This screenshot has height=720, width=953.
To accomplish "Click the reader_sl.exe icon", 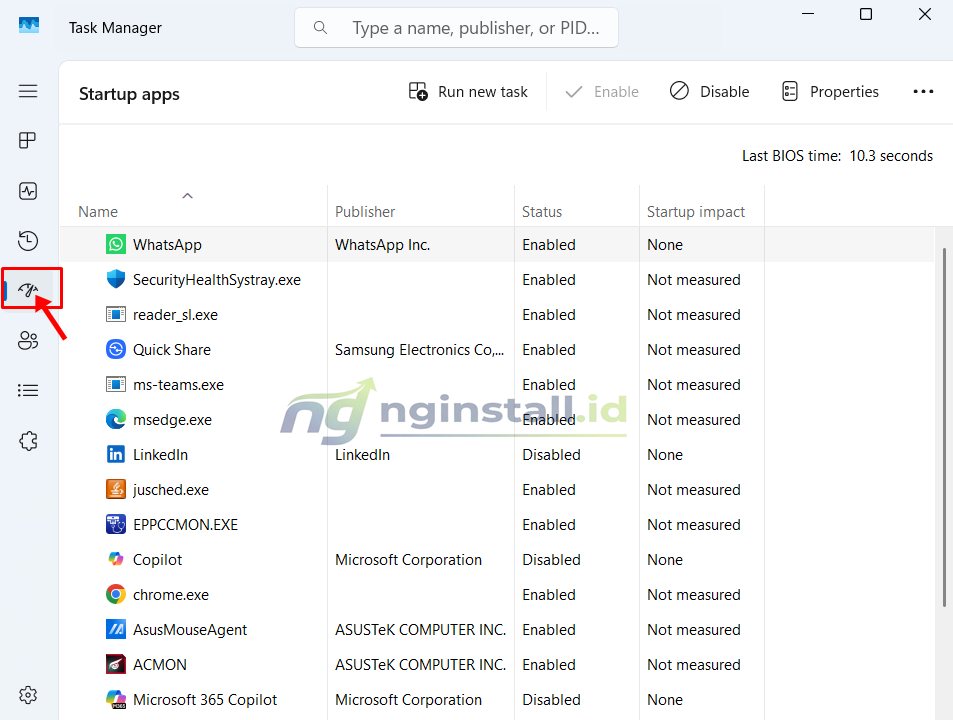I will [115, 315].
